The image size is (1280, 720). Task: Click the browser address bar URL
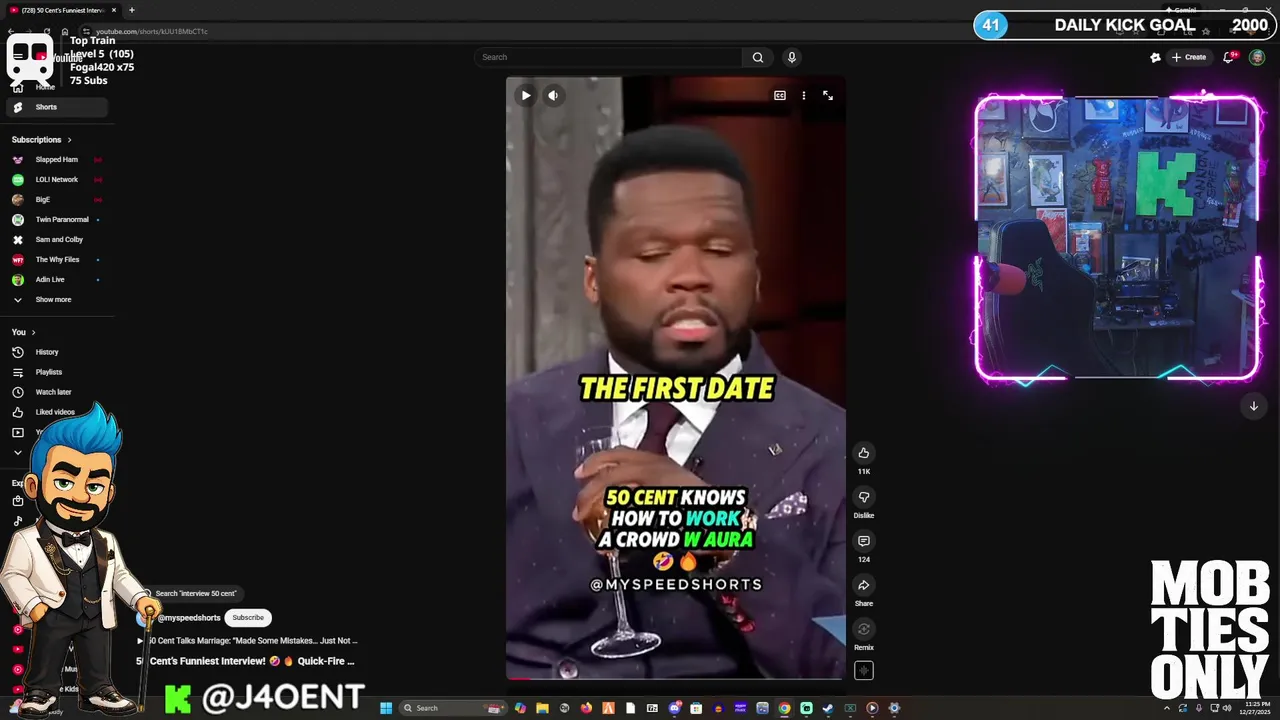(x=152, y=32)
